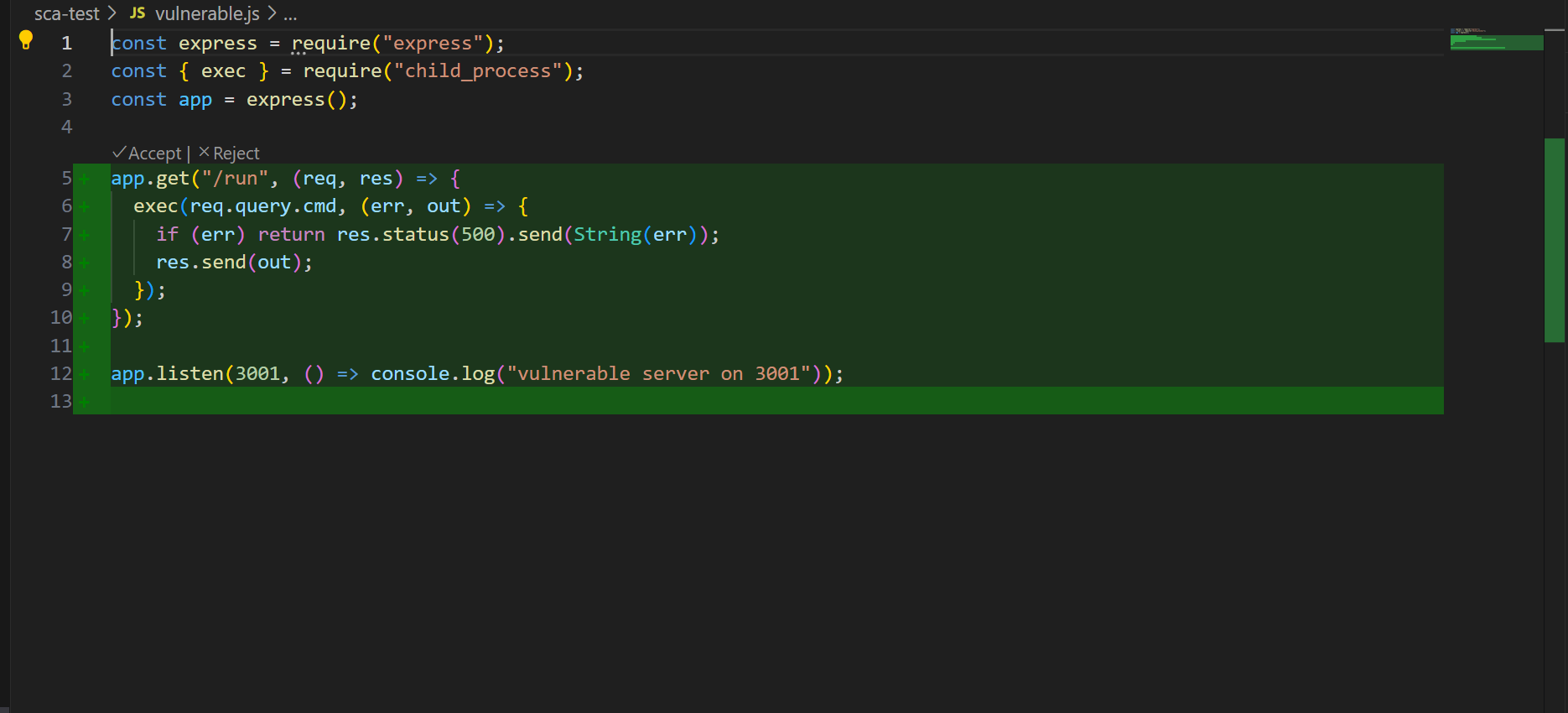Click the plus diff marker on line 13
Image resolution: width=1568 pixels, height=713 pixels.
point(84,402)
